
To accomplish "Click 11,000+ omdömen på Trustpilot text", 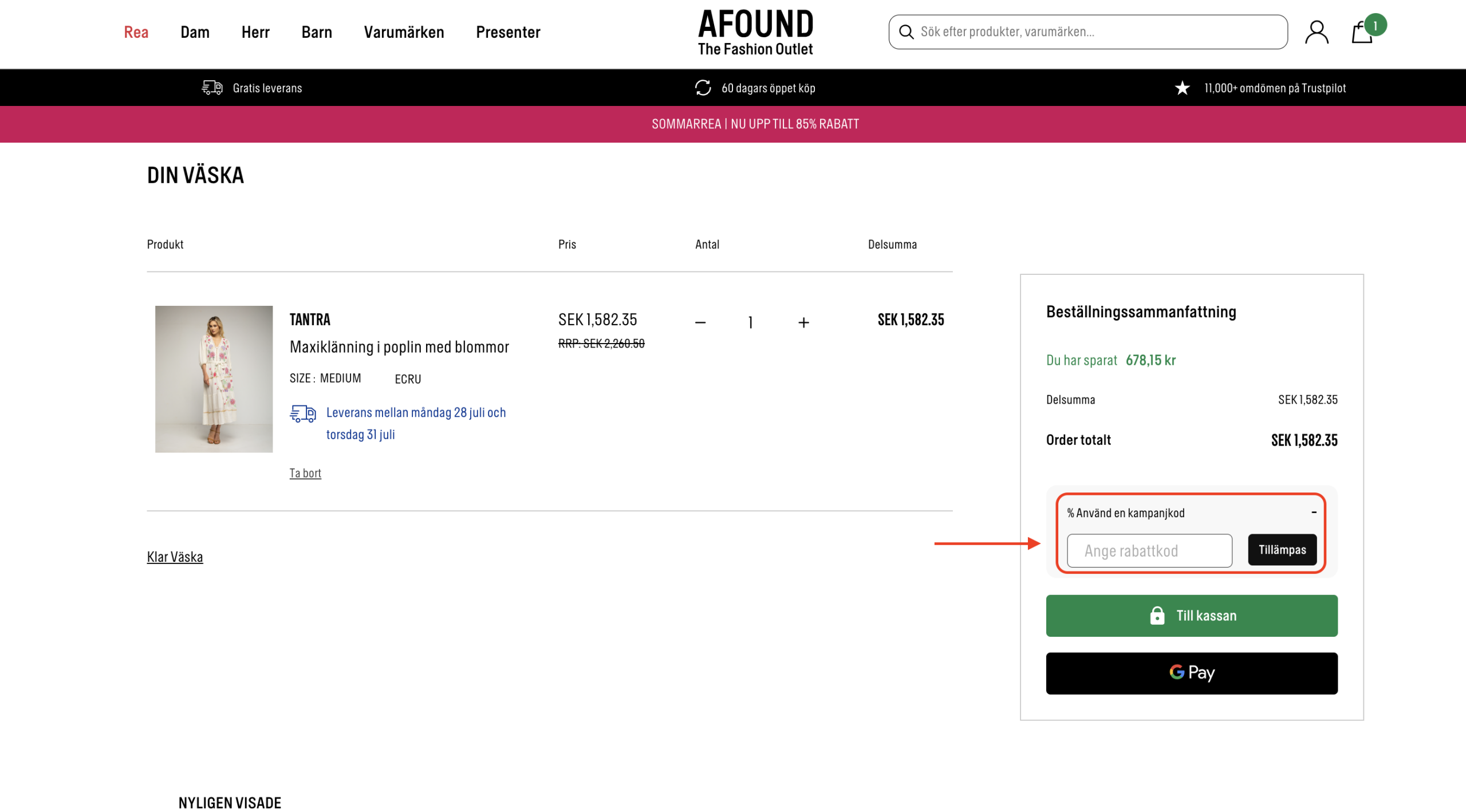I will [1275, 88].
